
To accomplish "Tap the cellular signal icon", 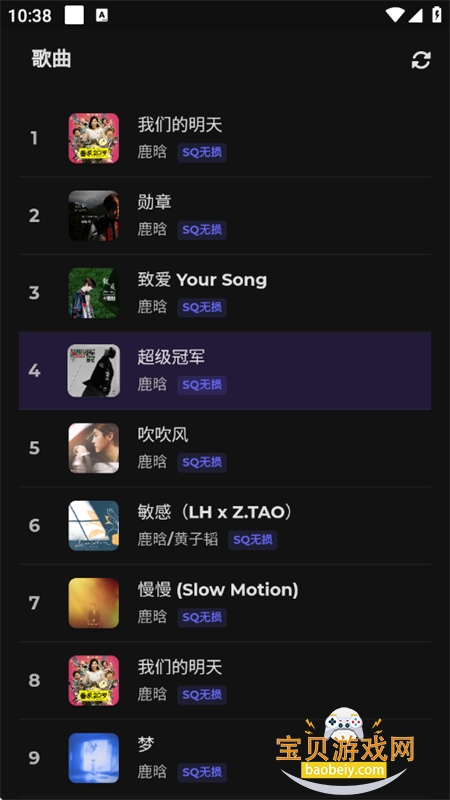I will pos(415,15).
